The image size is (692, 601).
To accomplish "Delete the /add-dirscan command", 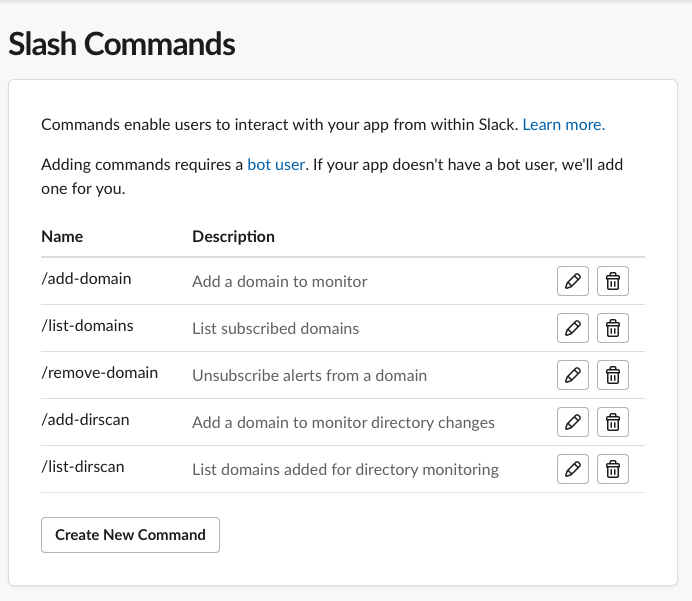I will pos(613,422).
